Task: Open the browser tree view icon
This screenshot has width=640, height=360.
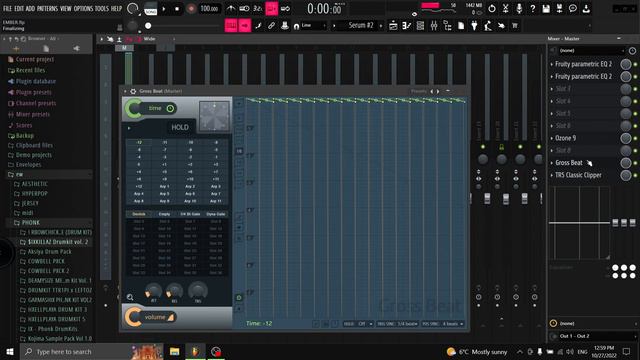Action: click(447, 26)
